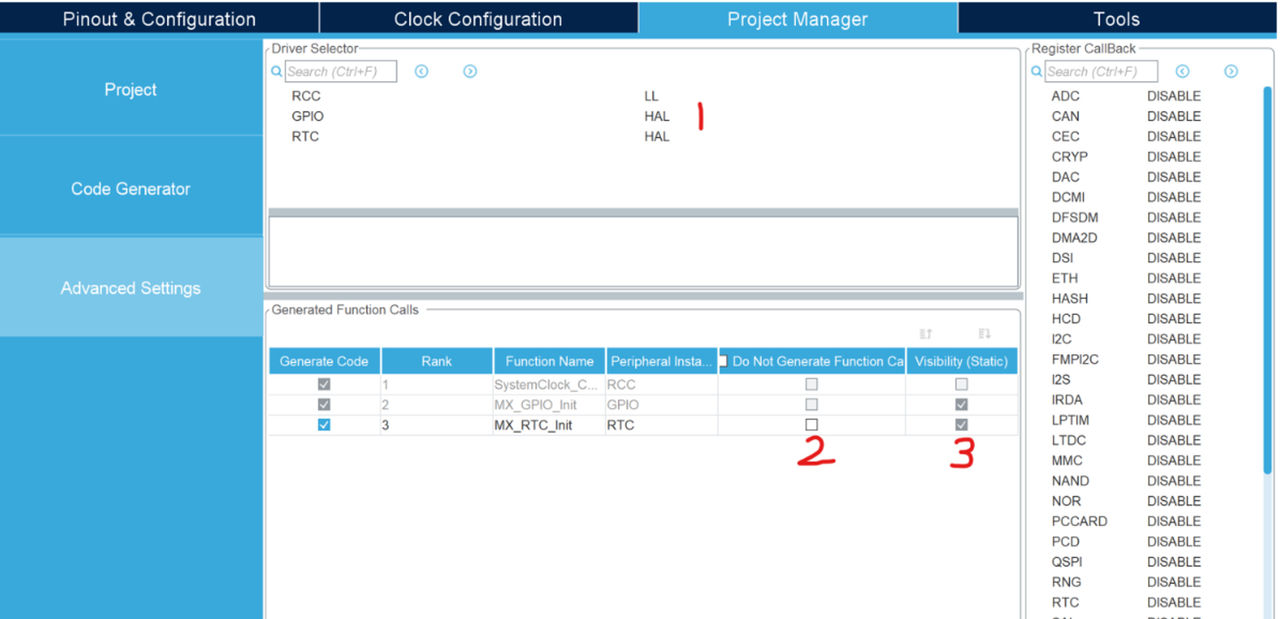Toggle the Do Not Generate Function Call header checkbox

coord(723,362)
